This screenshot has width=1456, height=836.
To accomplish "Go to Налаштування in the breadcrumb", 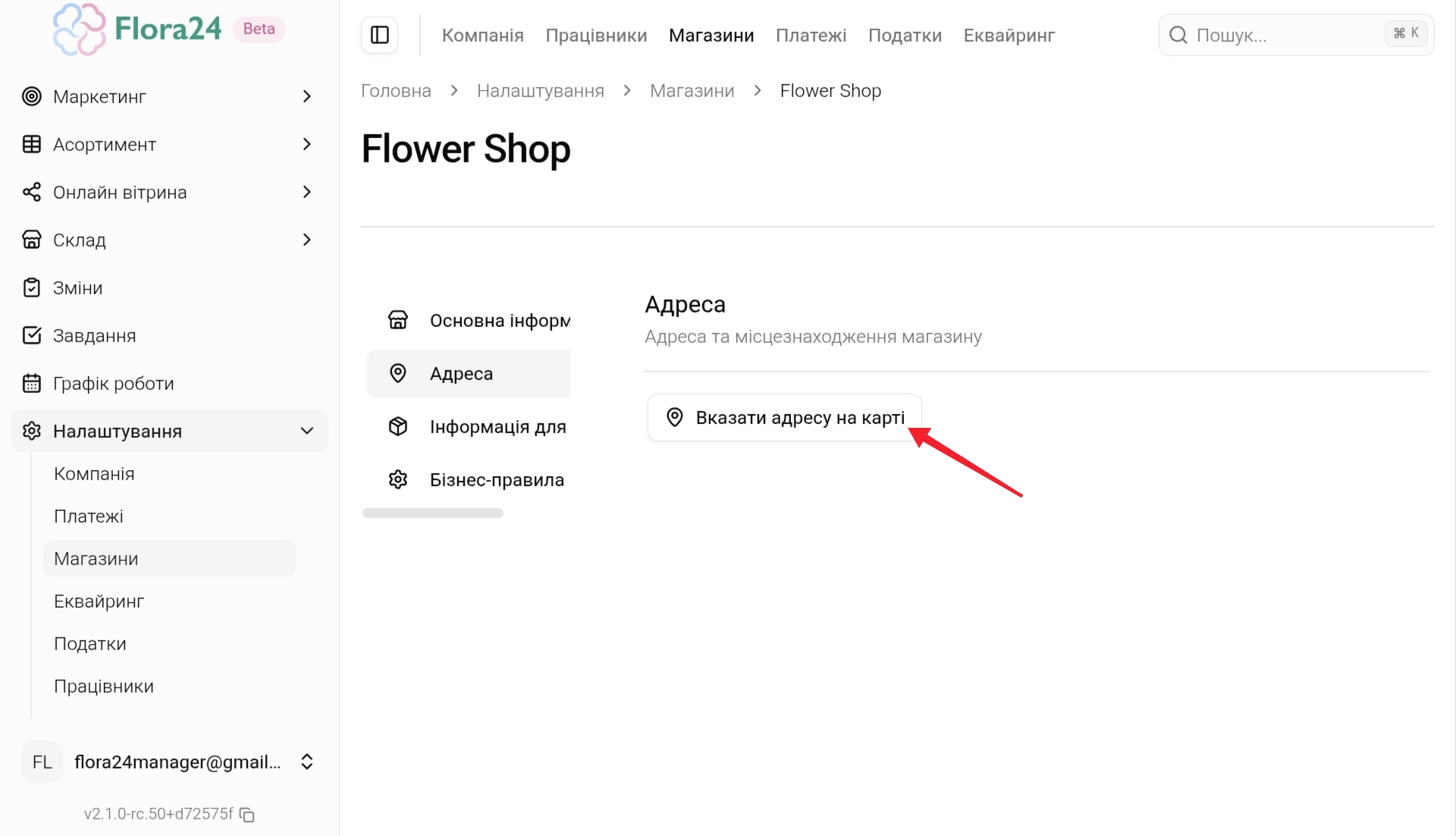I will tap(540, 91).
